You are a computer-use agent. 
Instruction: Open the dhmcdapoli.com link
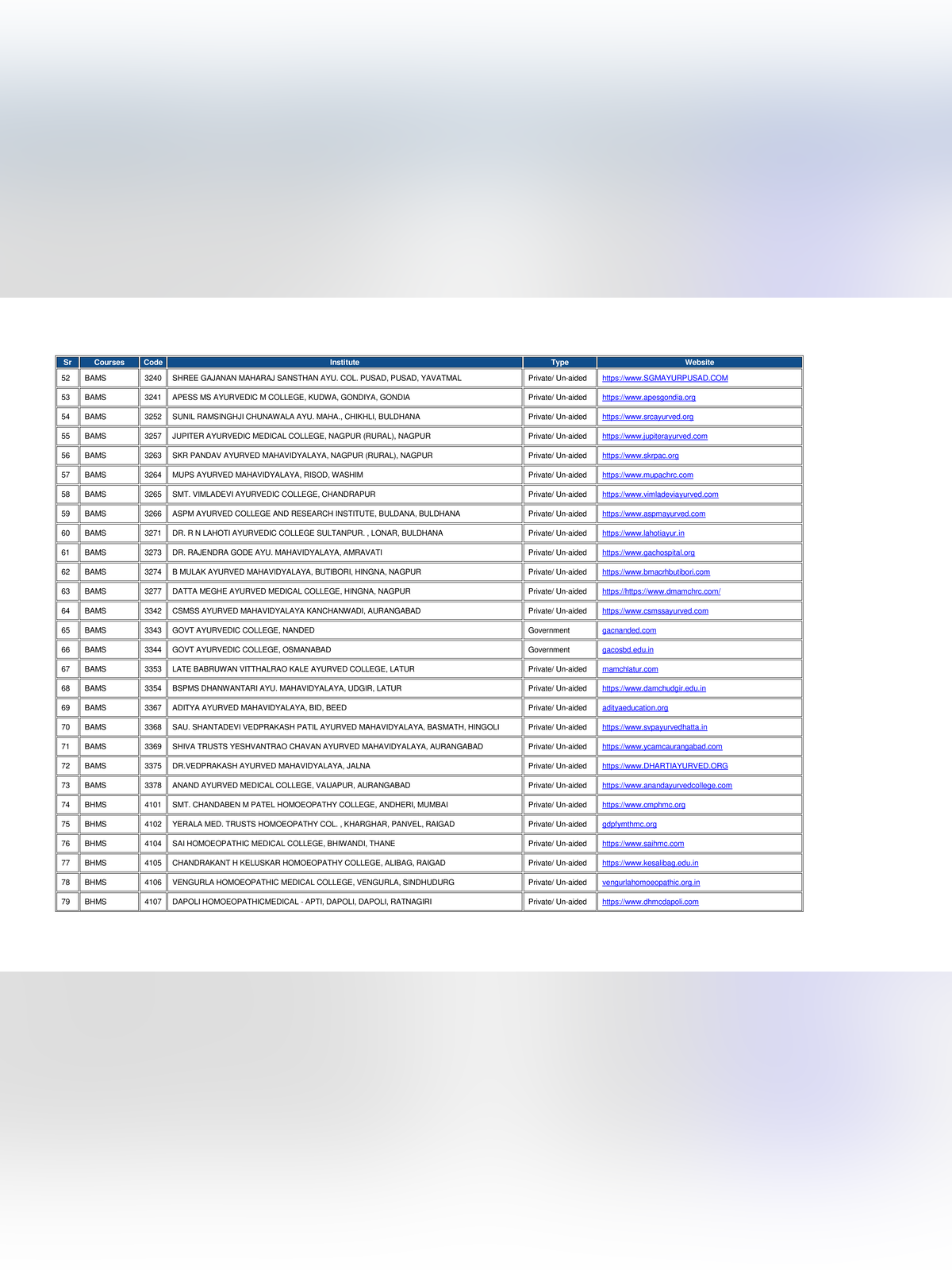point(651,902)
